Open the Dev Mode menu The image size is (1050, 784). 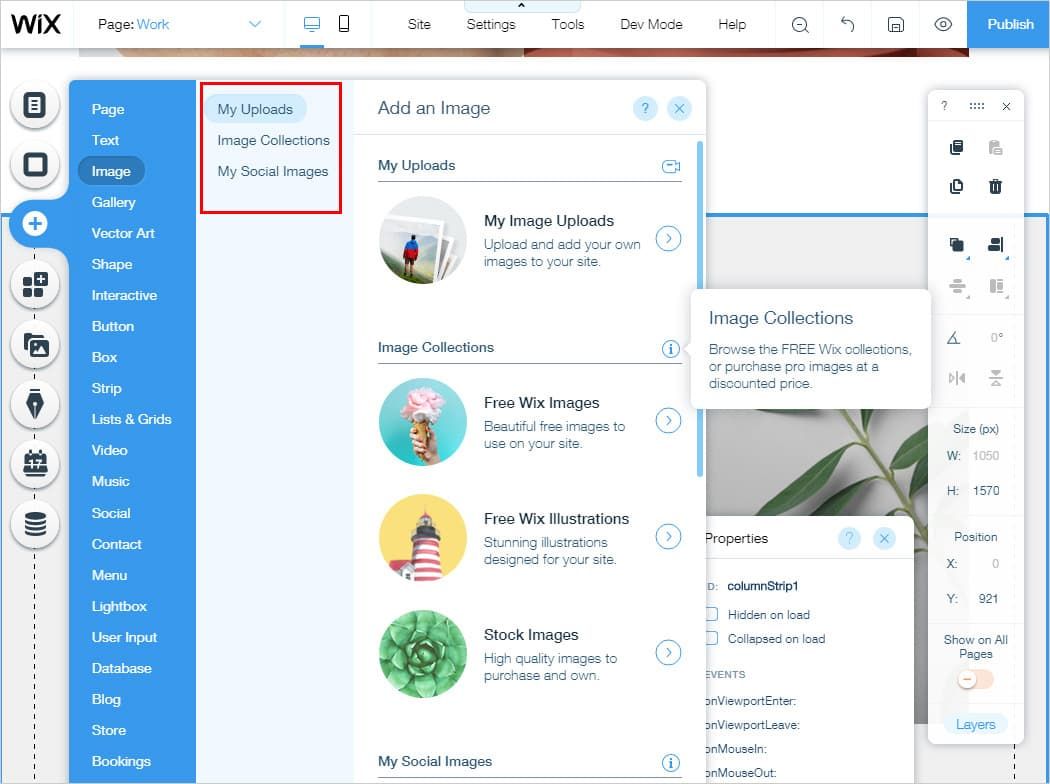click(x=651, y=25)
